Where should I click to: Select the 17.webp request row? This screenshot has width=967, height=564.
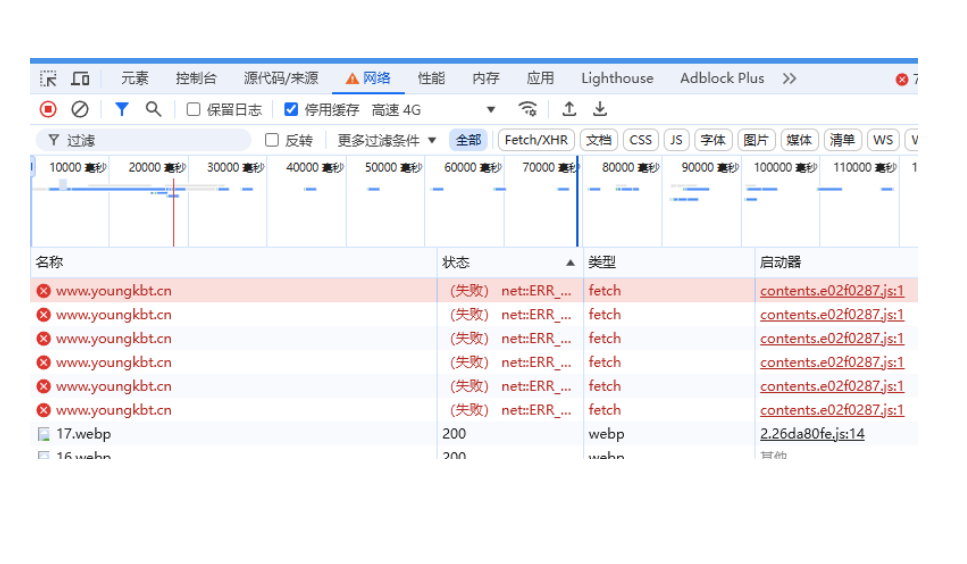click(x=474, y=434)
